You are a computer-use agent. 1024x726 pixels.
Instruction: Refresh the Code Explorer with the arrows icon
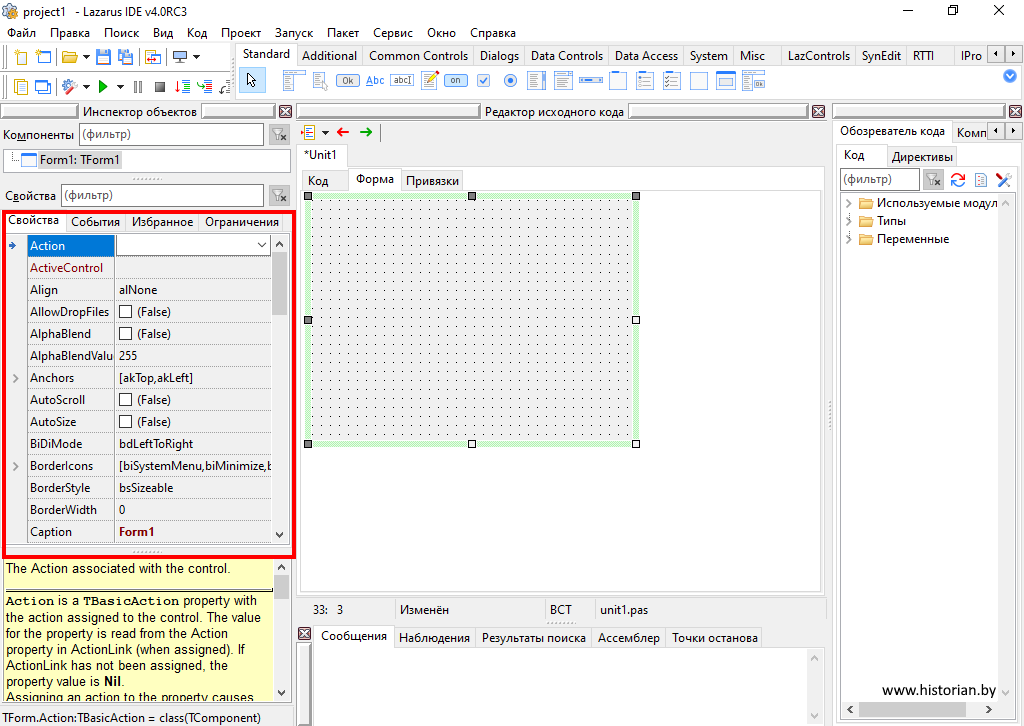957,180
